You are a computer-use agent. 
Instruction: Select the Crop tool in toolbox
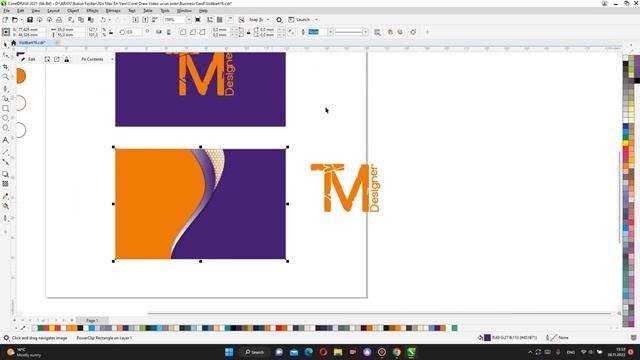click(x=5, y=66)
